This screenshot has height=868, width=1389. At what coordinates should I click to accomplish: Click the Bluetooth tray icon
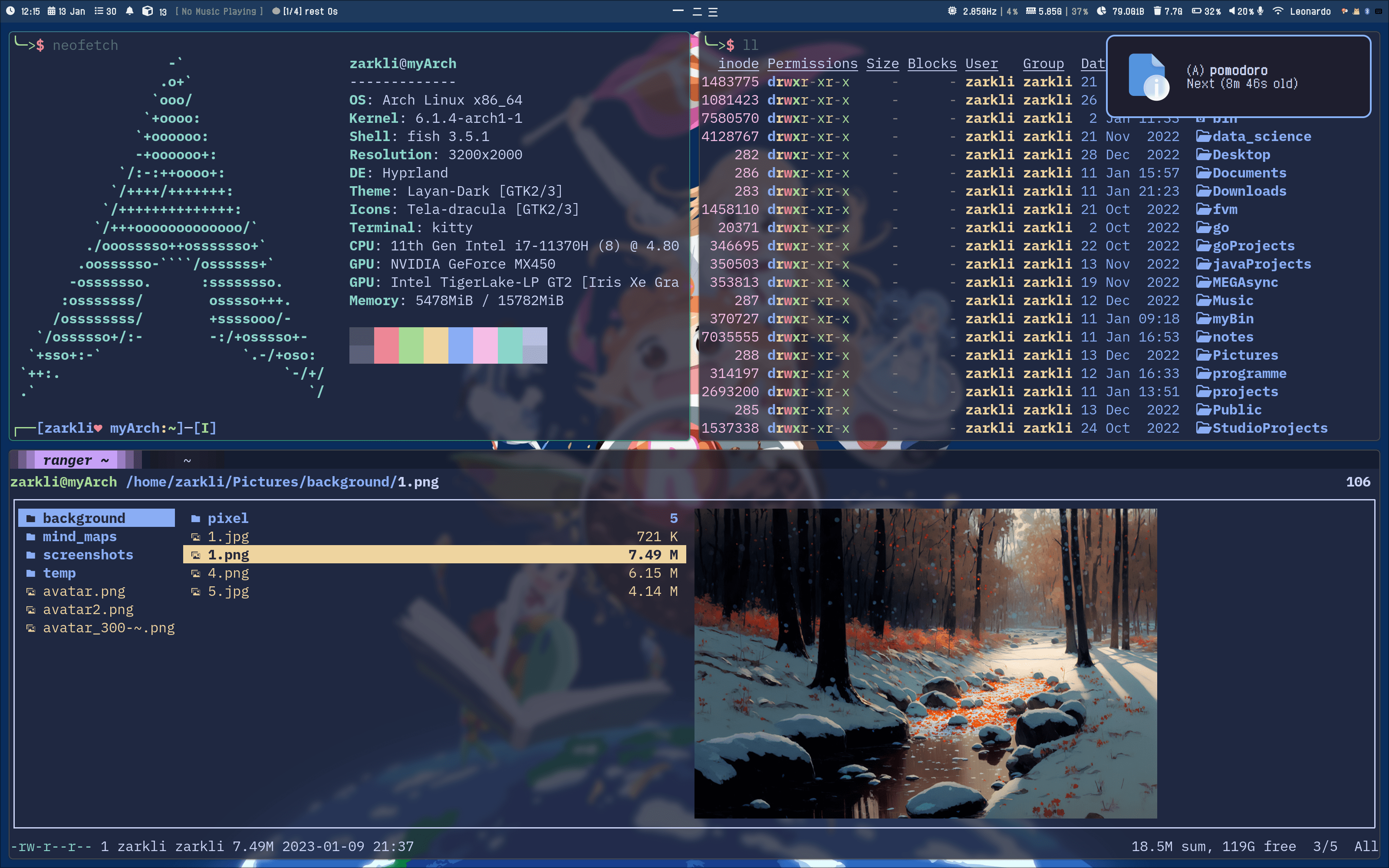click(1367, 11)
